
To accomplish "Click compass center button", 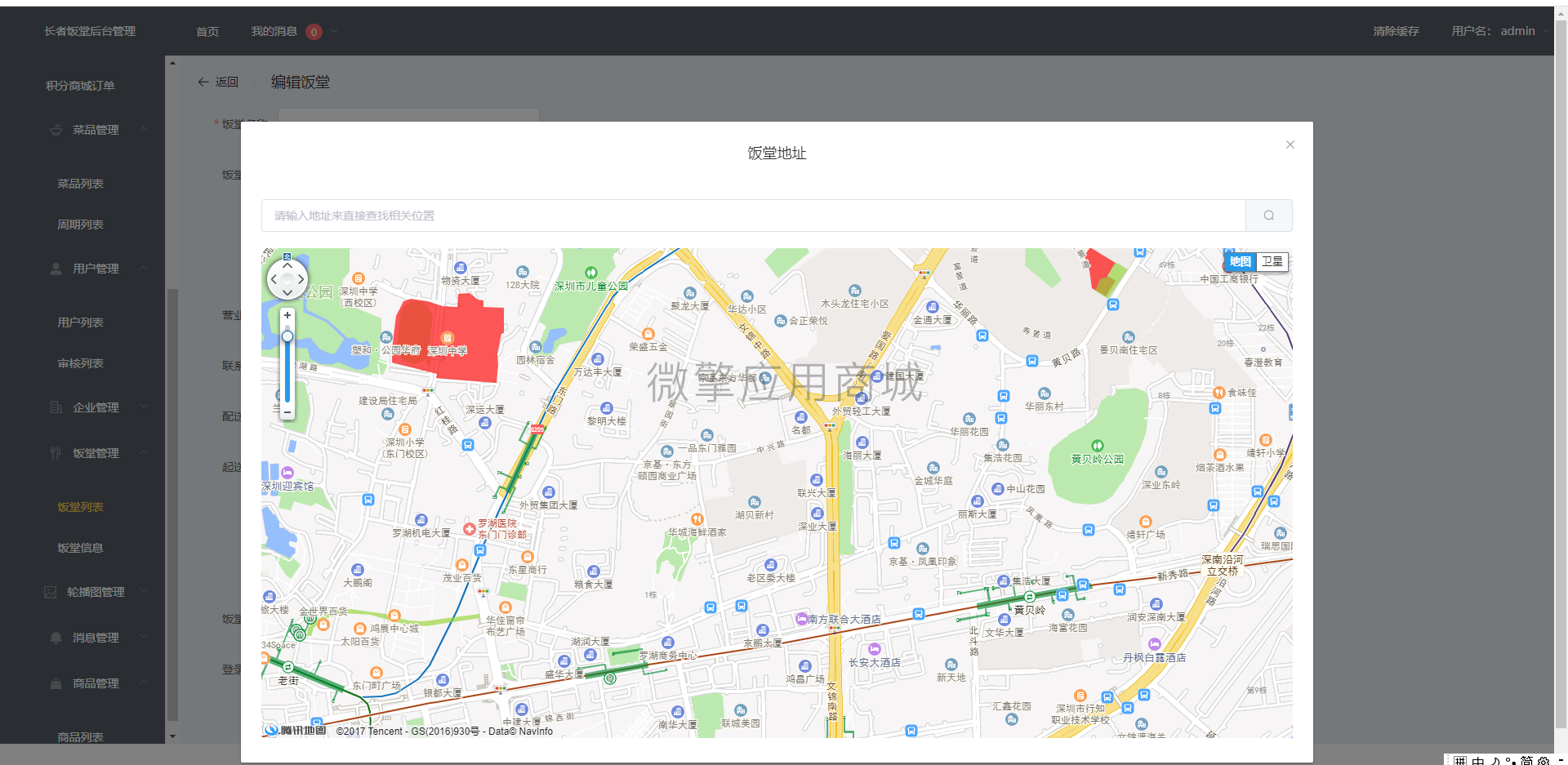I will point(287,279).
